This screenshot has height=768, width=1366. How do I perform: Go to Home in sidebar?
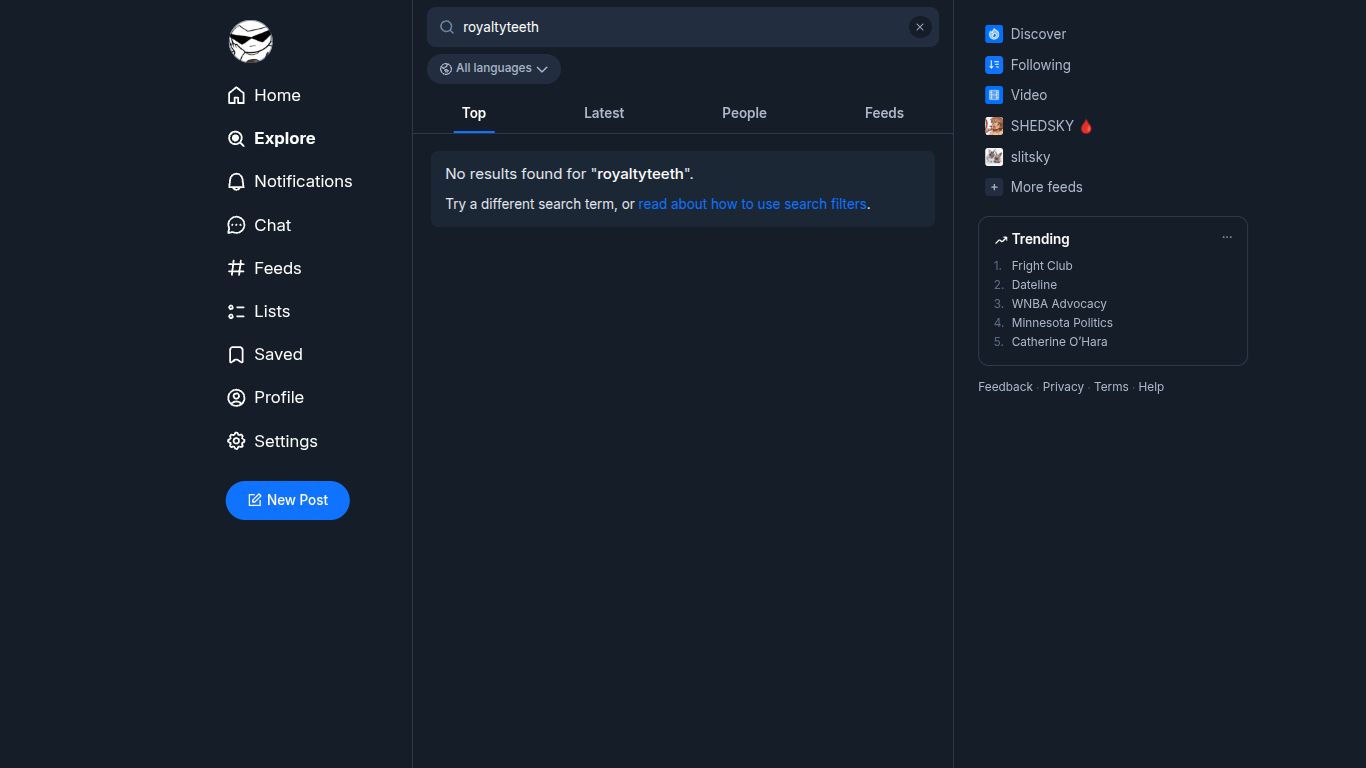click(x=264, y=95)
